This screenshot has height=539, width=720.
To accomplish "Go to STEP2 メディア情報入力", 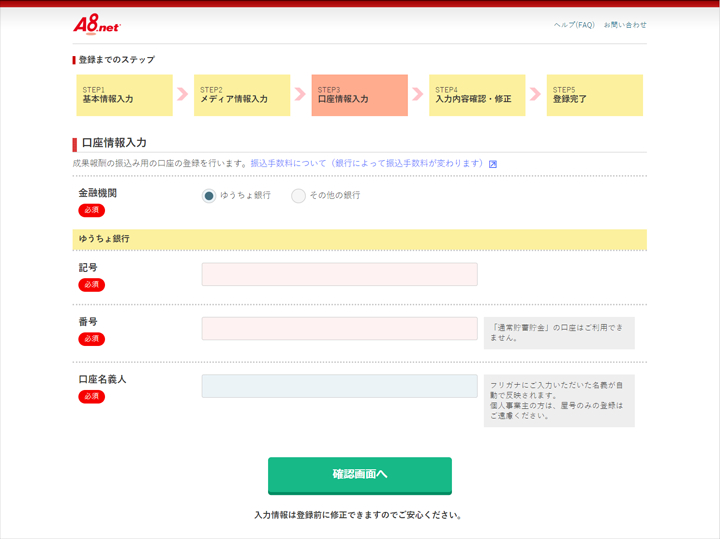I will click(241, 95).
